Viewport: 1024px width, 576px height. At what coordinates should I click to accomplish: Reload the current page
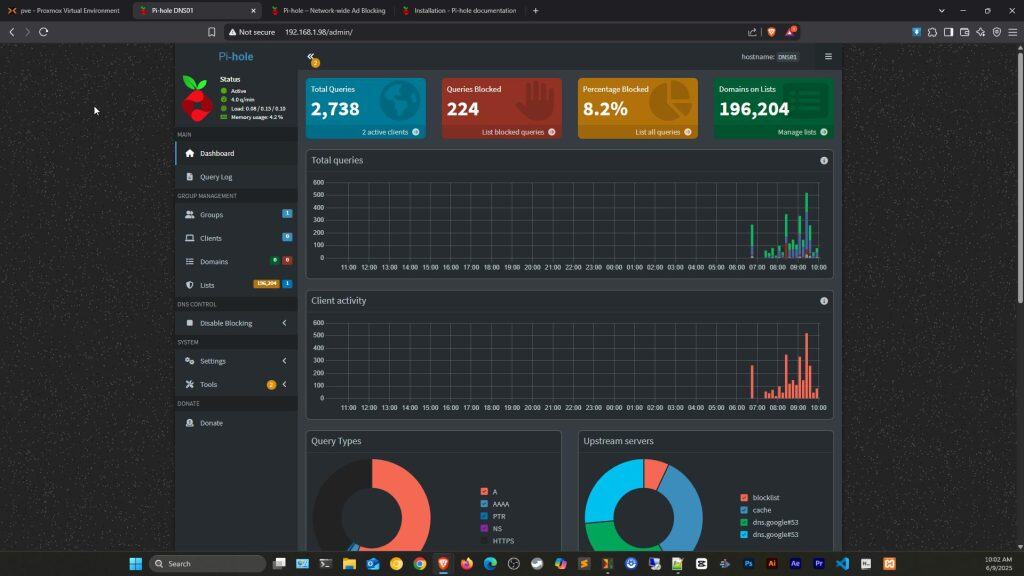(x=44, y=31)
